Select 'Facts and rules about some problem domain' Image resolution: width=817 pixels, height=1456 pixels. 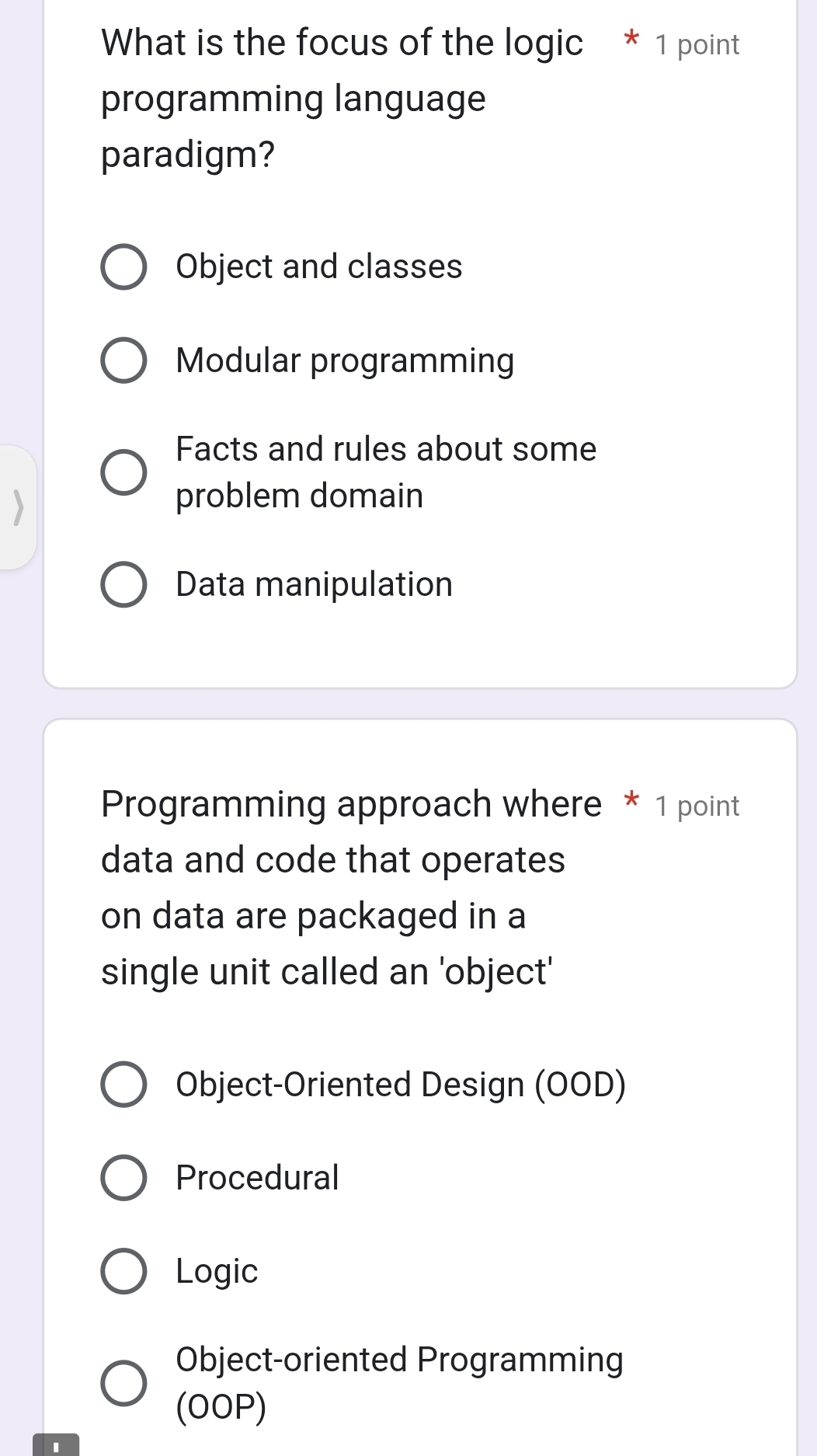tap(123, 472)
